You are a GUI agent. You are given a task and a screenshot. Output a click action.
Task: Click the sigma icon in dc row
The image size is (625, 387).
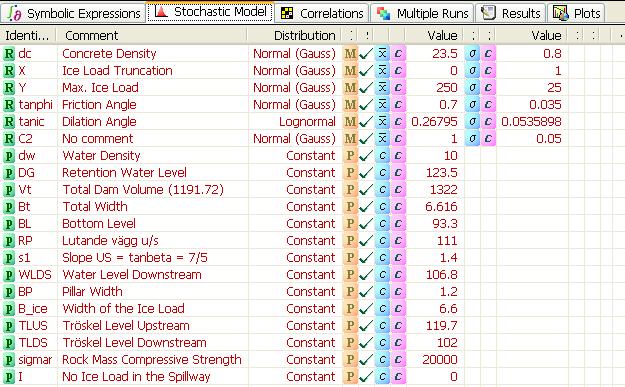[x=472, y=54]
